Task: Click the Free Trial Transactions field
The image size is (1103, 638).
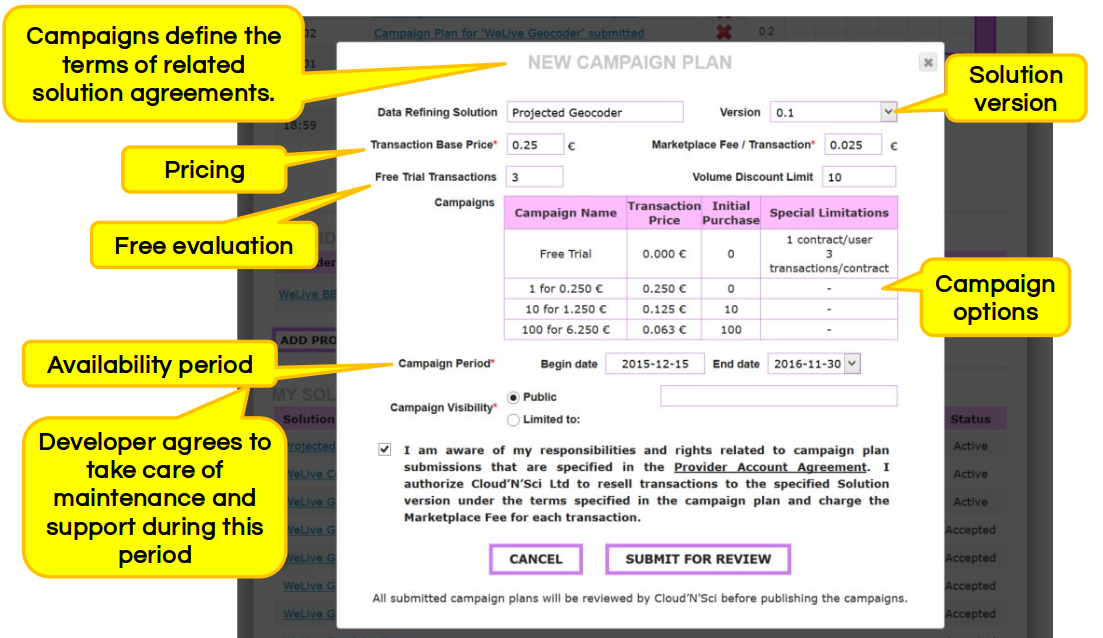Action: [535, 177]
